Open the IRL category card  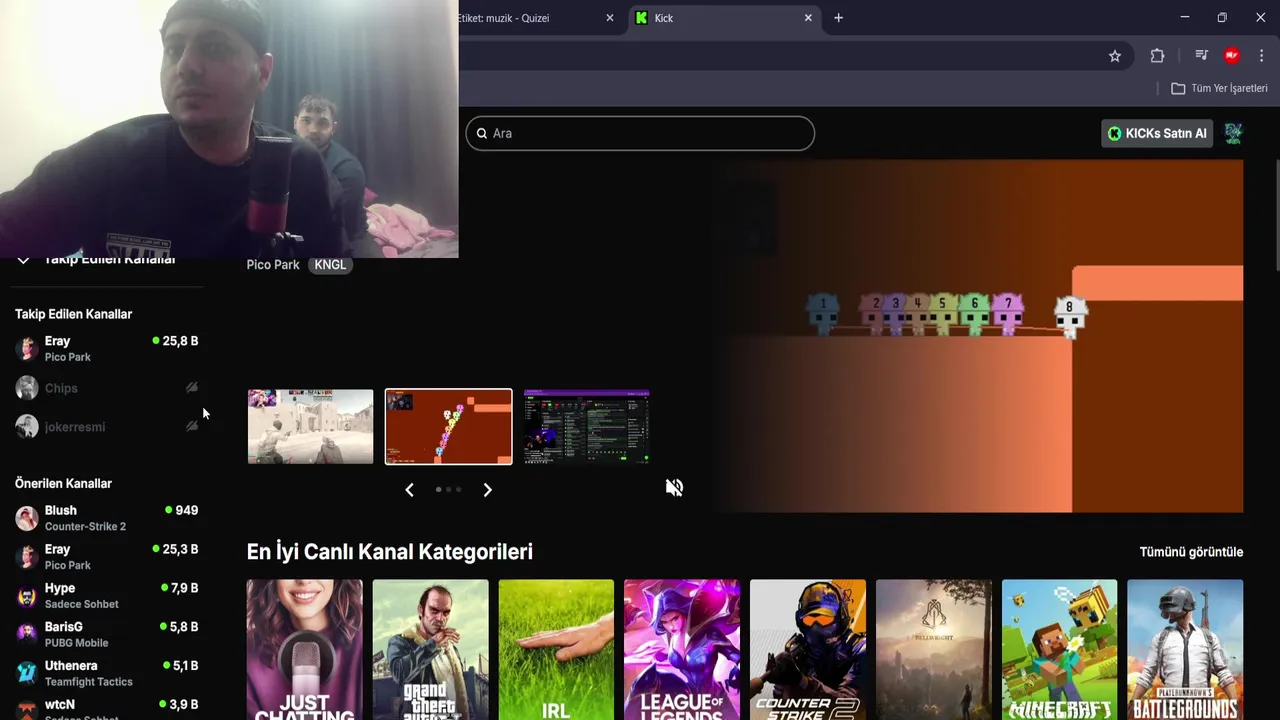(556, 650)
